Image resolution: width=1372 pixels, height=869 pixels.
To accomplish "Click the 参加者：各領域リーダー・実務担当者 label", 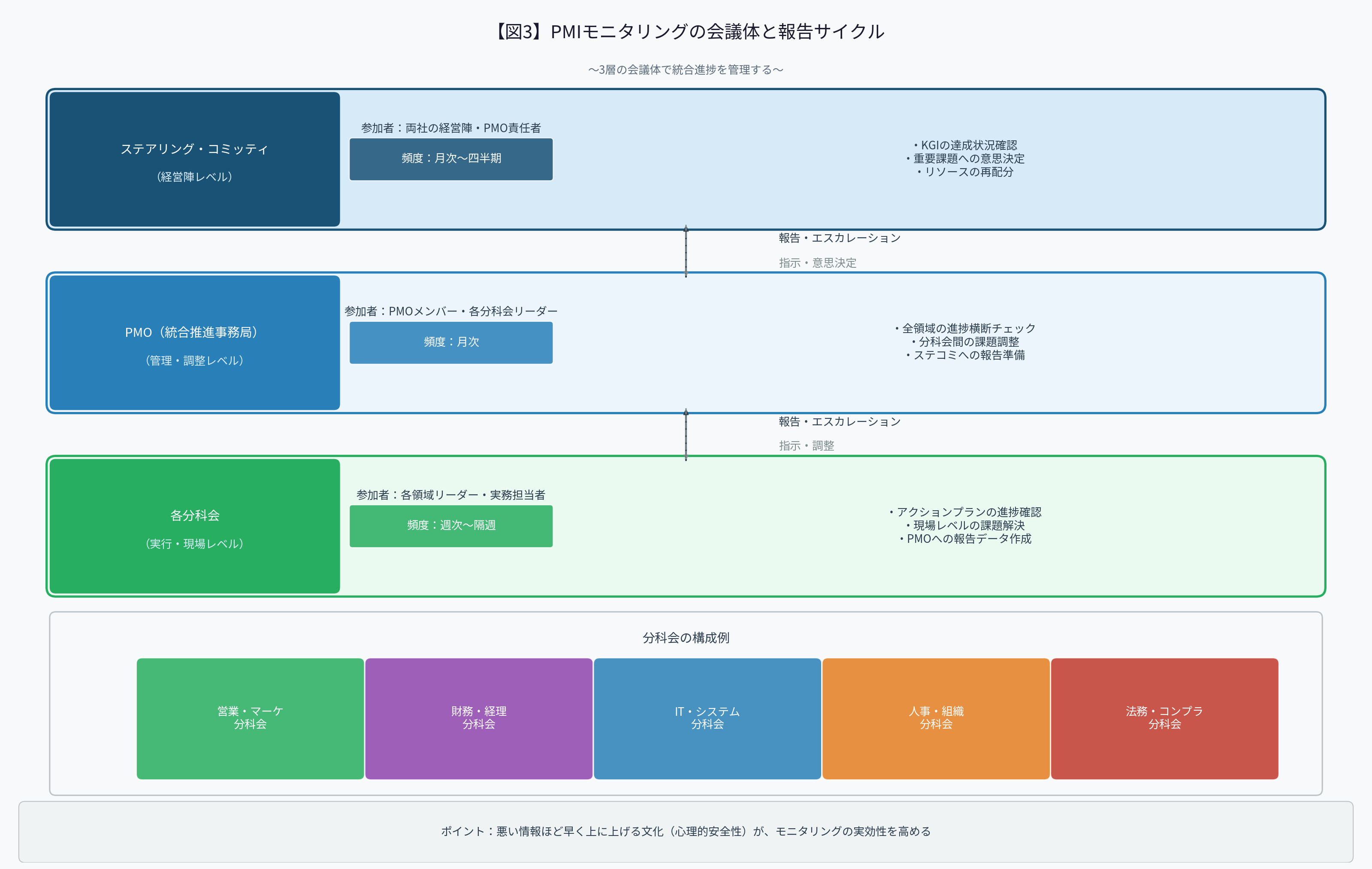I will tap(451, 495).
